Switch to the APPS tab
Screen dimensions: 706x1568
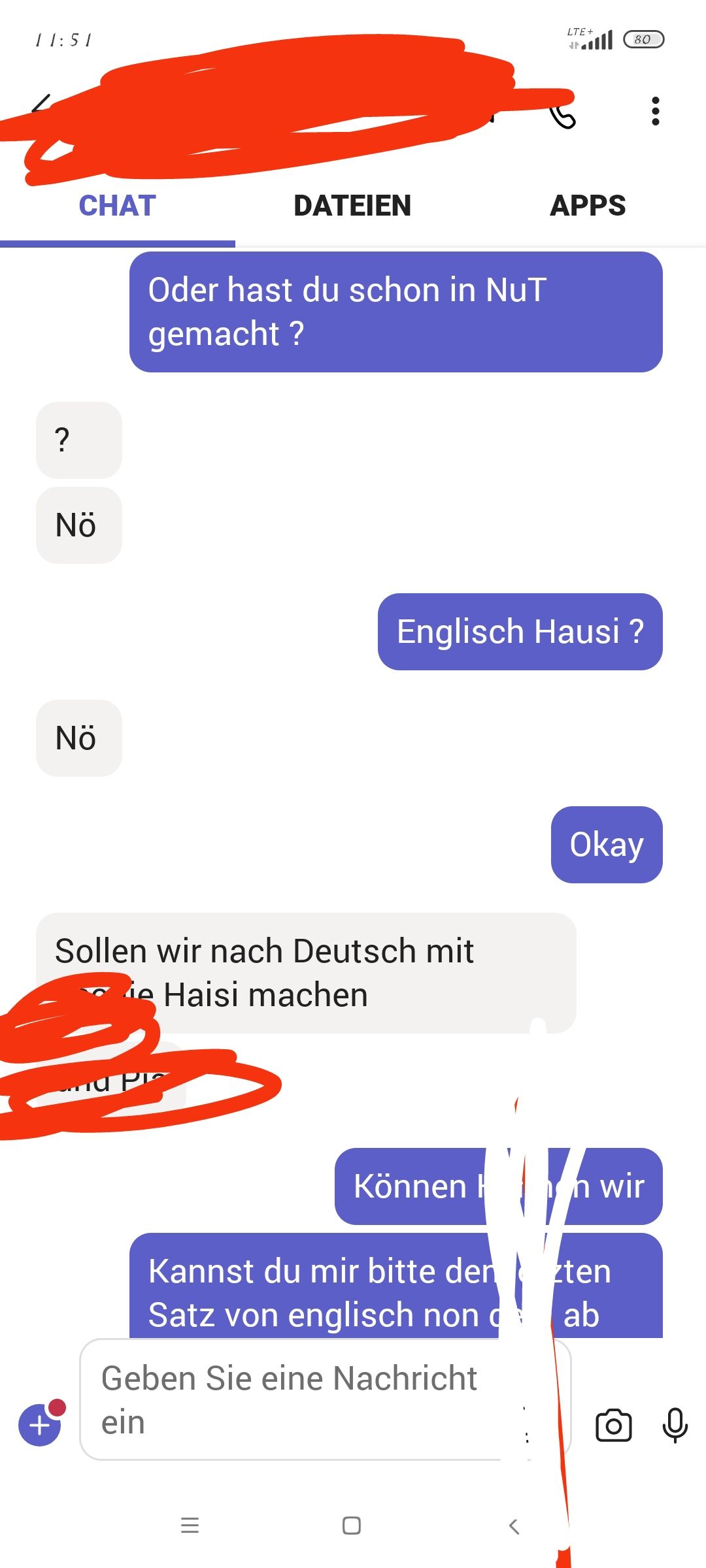[588, 206]
